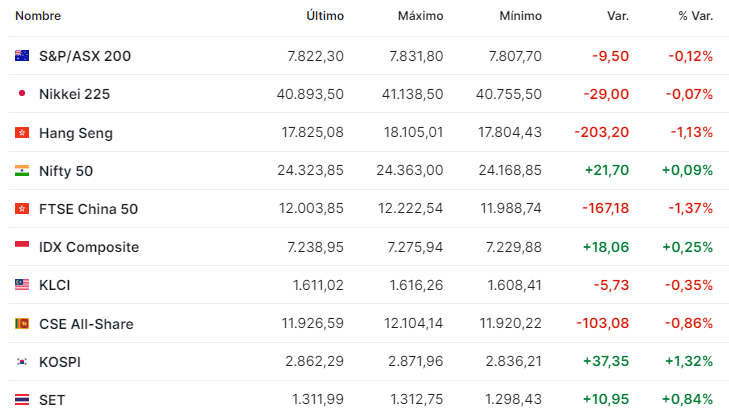Select the KOSPI index name

(60, 362)
